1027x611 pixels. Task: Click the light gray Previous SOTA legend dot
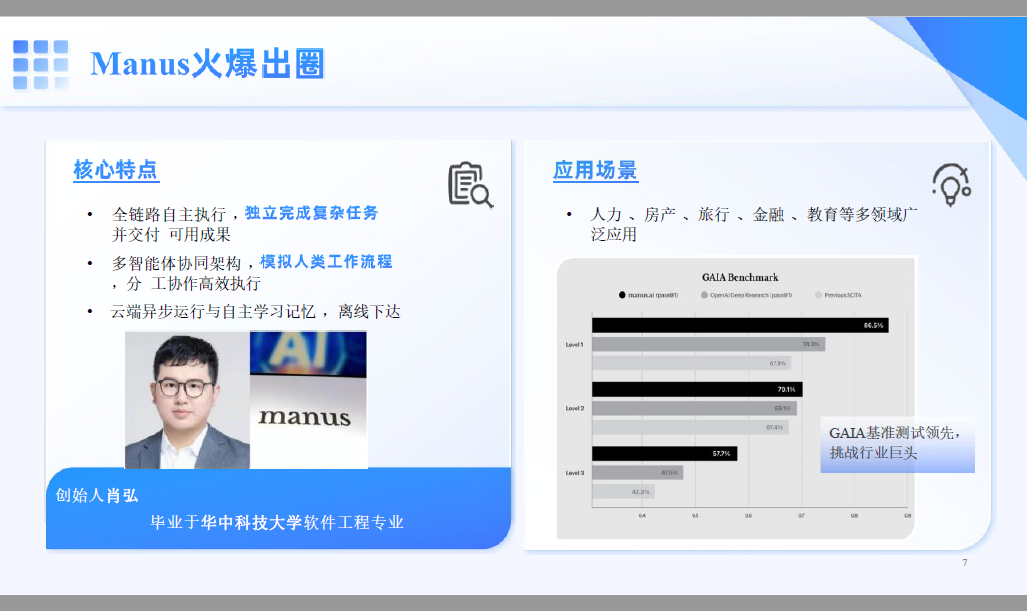coord(818,295)
